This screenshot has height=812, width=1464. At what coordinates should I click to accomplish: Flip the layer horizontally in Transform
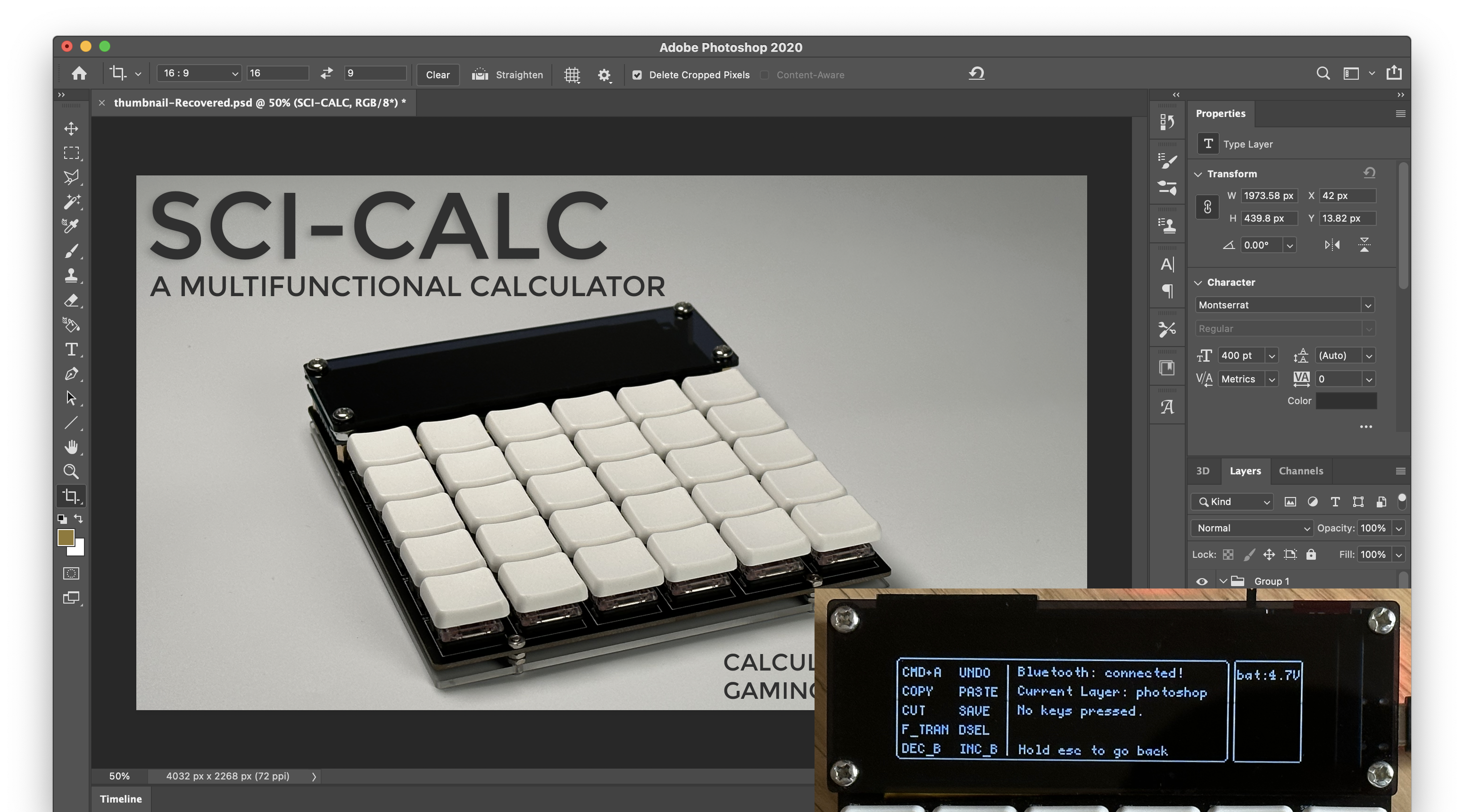1332,245
